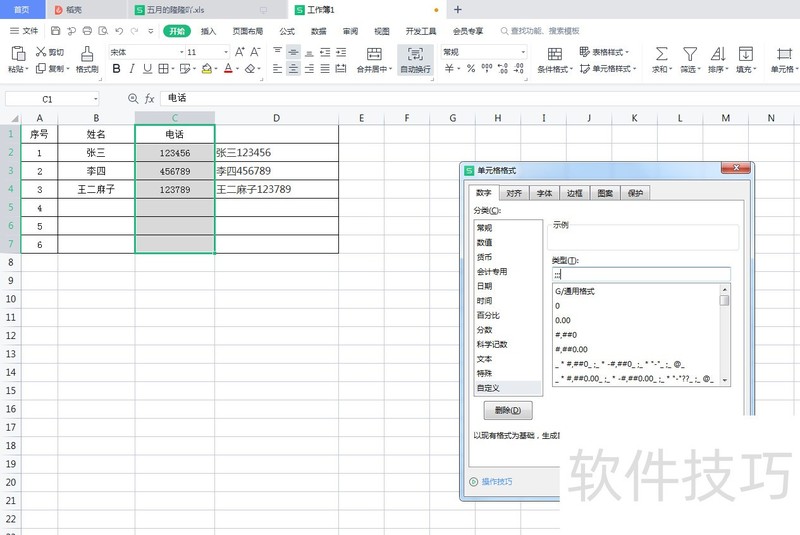Click the Cut (剪切) scissors icon

click(x=41, y=52)
